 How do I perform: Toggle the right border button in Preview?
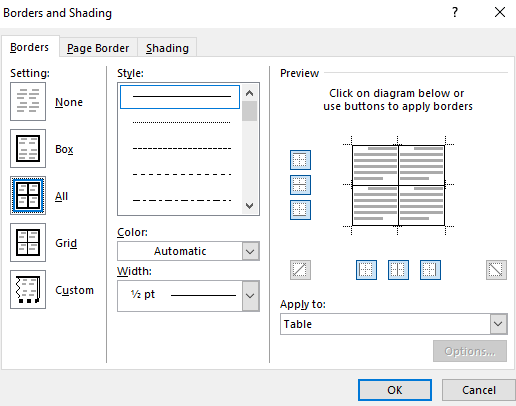430,270
